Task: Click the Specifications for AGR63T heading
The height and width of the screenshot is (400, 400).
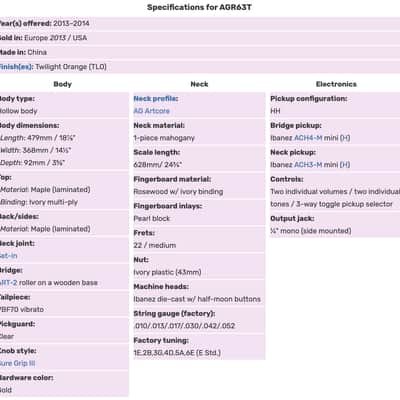Action: pyautogui.click(x=199, y=7)
